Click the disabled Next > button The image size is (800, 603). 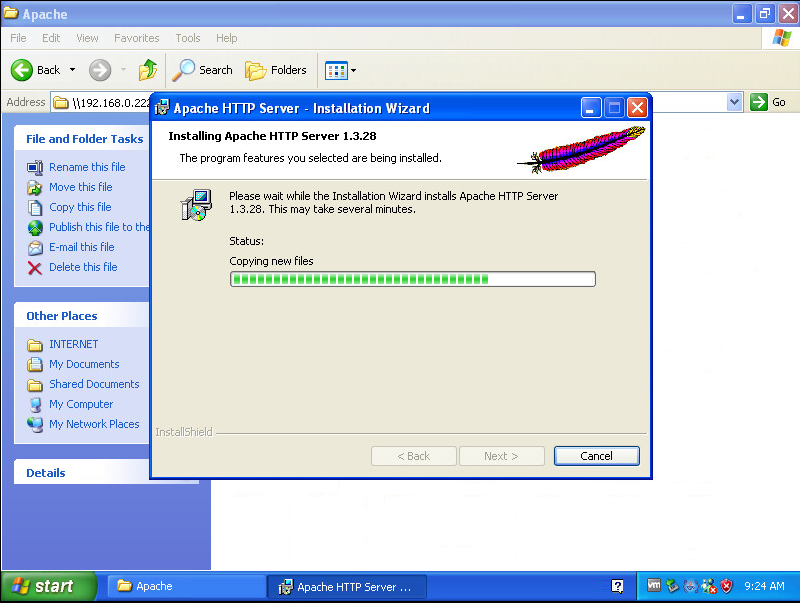click(x=502, y=456)
